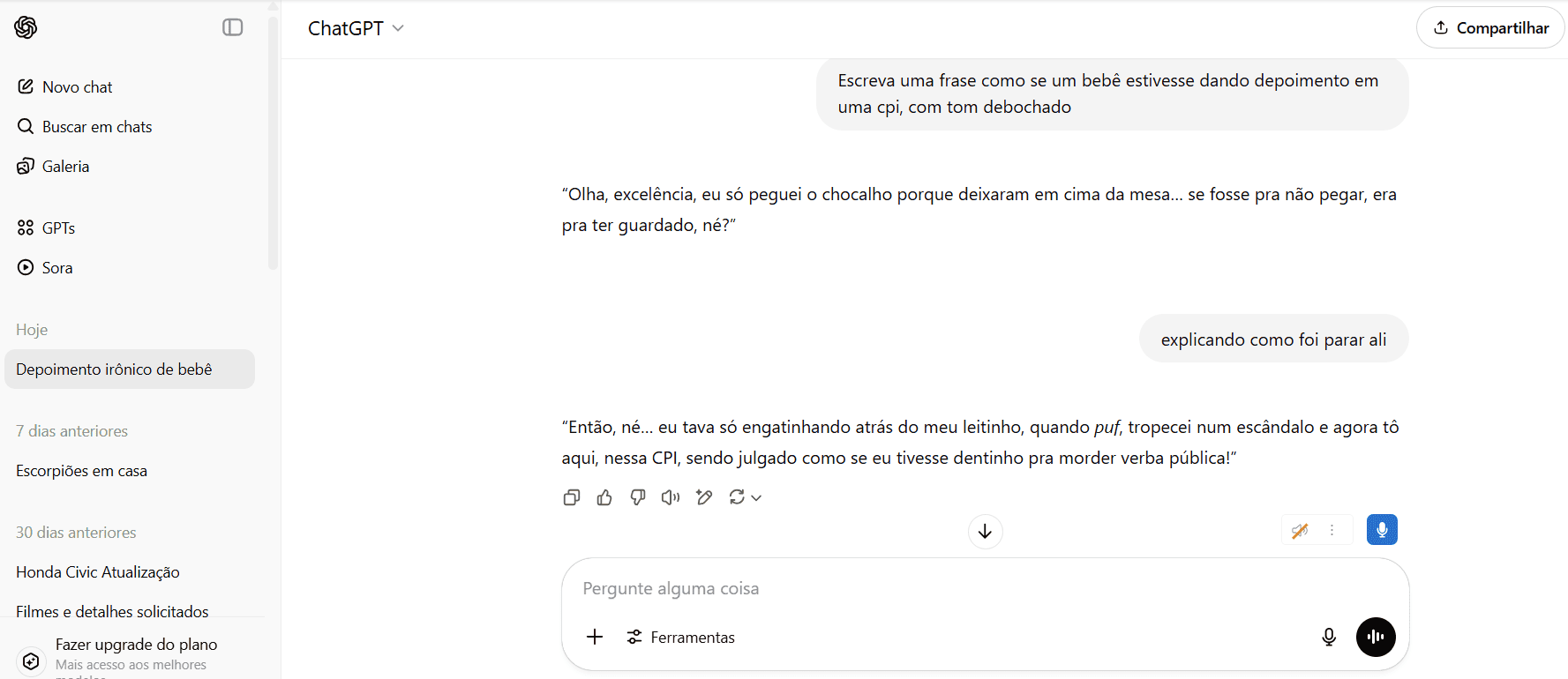The width and height of the screenshot is (1568, 679).
Task: Click the dictation microphone in input box
Action: click(x=1328, y=637)
